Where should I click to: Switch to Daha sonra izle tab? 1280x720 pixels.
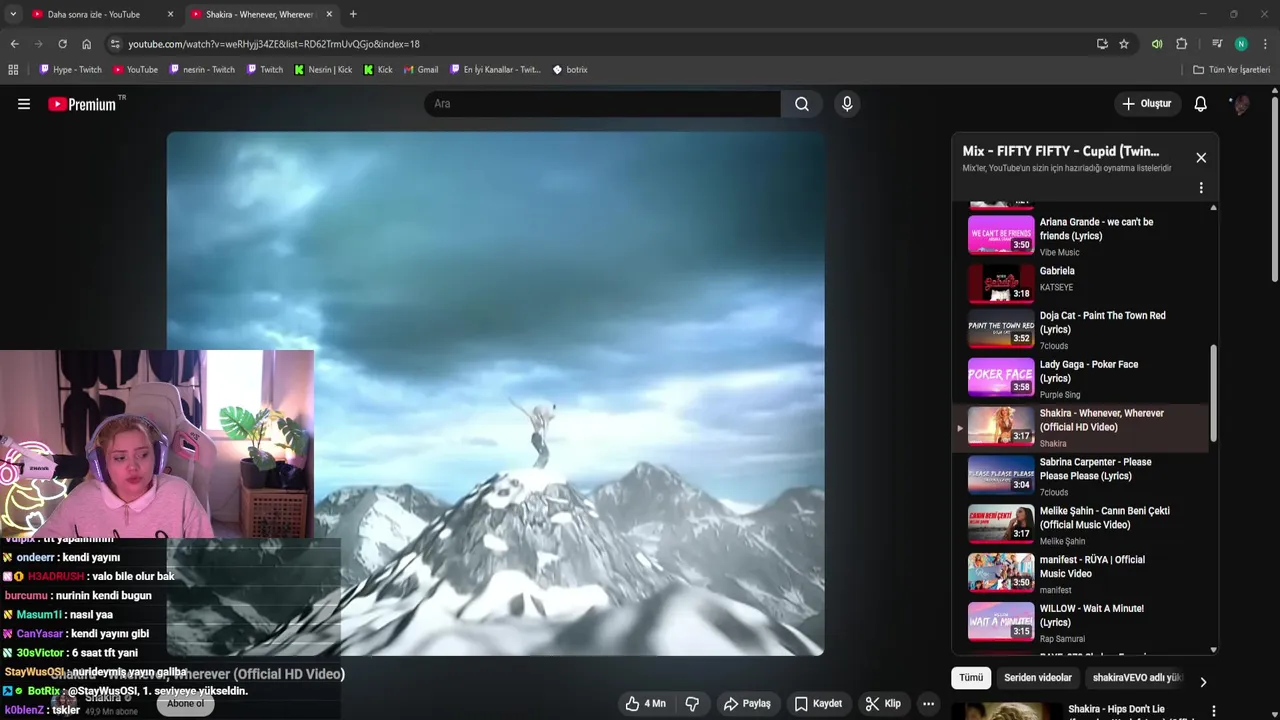tap(94, 14)
